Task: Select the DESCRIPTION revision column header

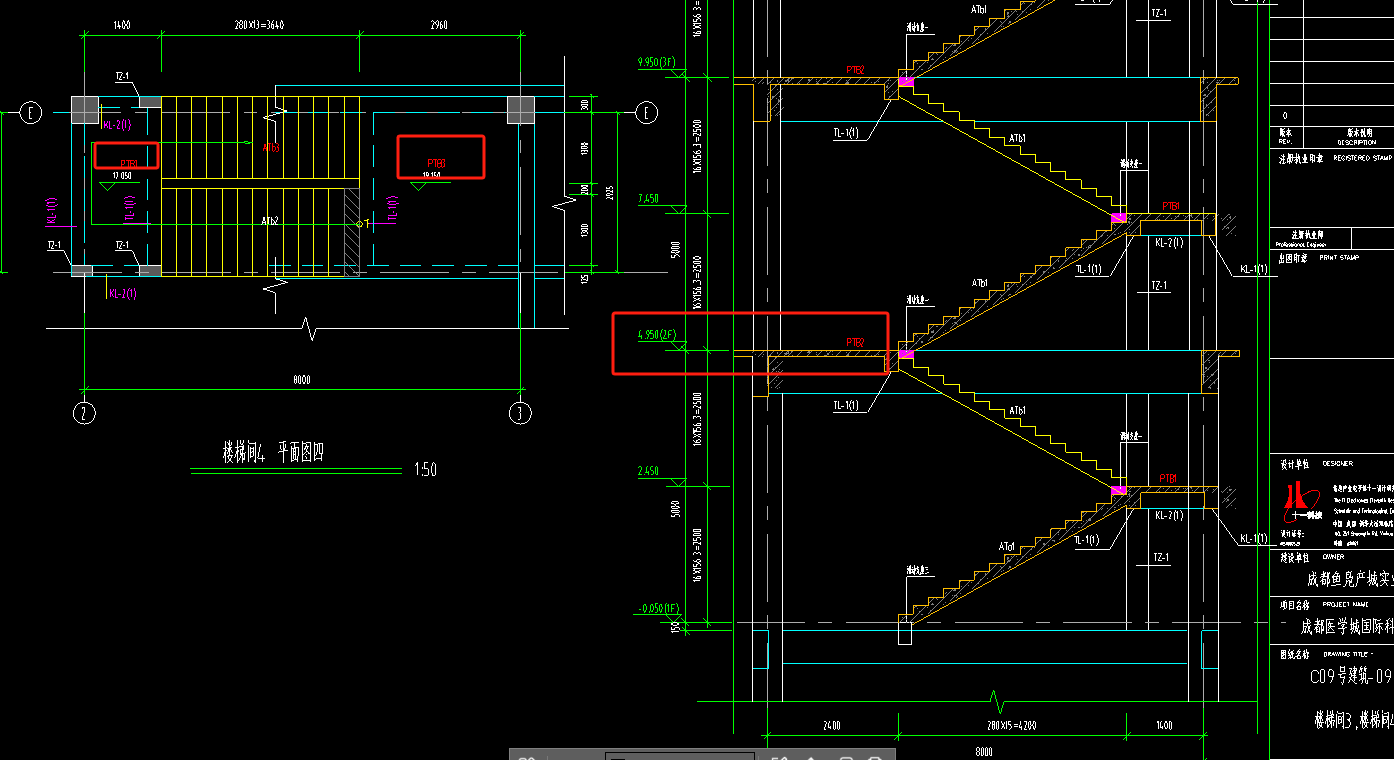Action: click(x=1356, y=142)
